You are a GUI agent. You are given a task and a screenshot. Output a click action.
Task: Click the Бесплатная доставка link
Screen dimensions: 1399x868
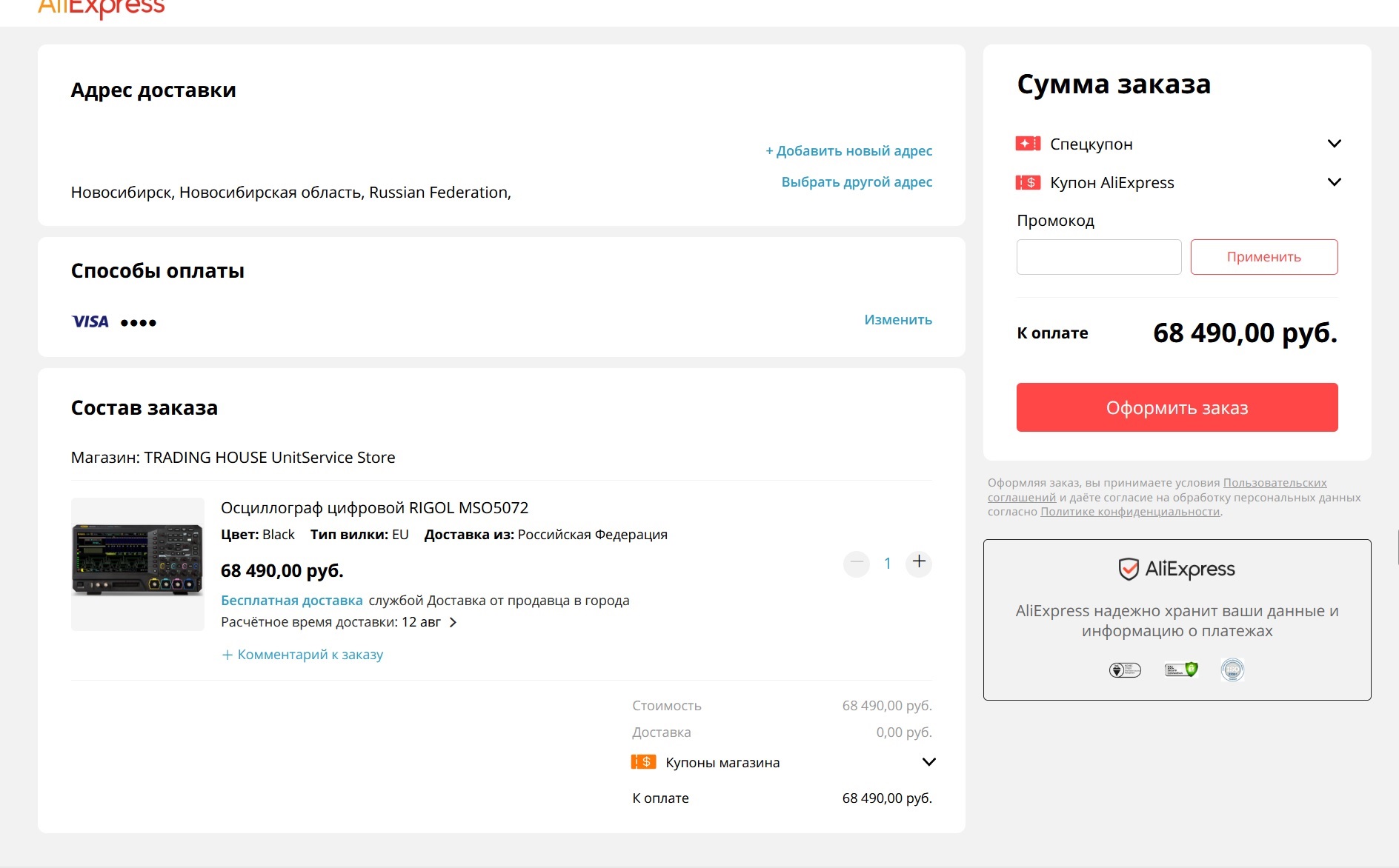(292, 601)
